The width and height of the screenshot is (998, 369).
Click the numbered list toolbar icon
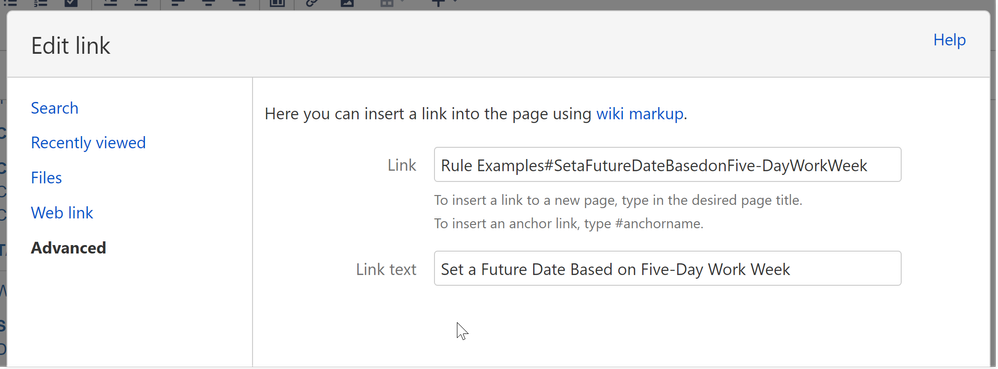pyautogui.click(x=41, y=3)
